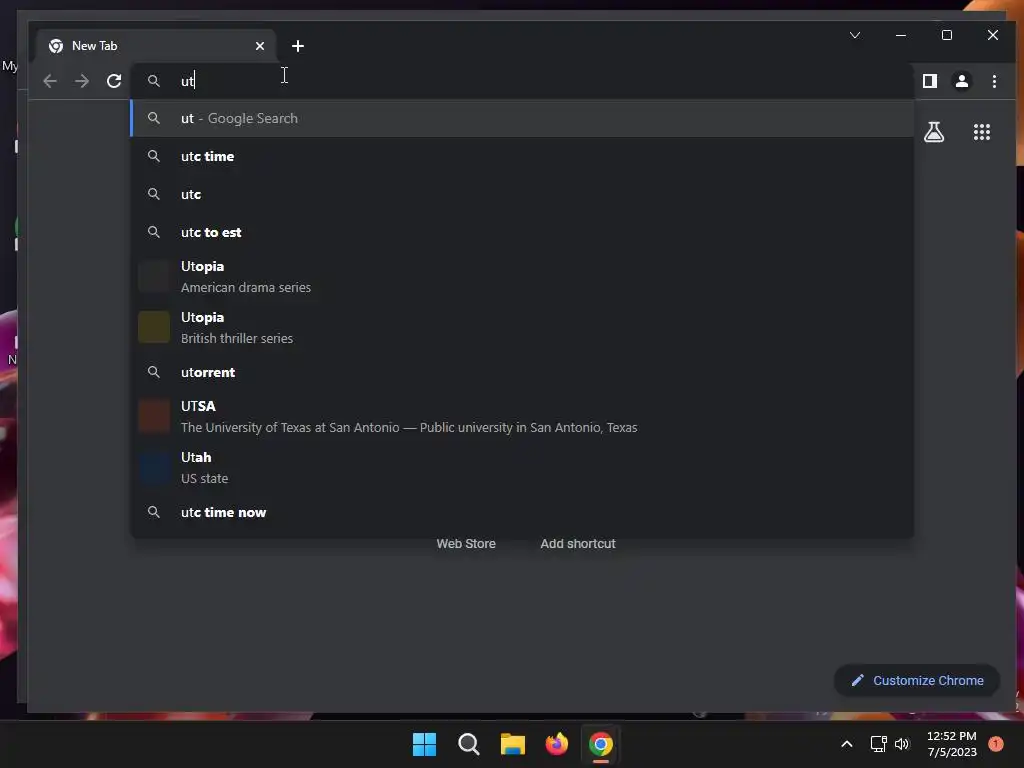Choose the 'utc to est' suggestion
Viewport: 1024px width, 768px height.
[x=522, y=232]
